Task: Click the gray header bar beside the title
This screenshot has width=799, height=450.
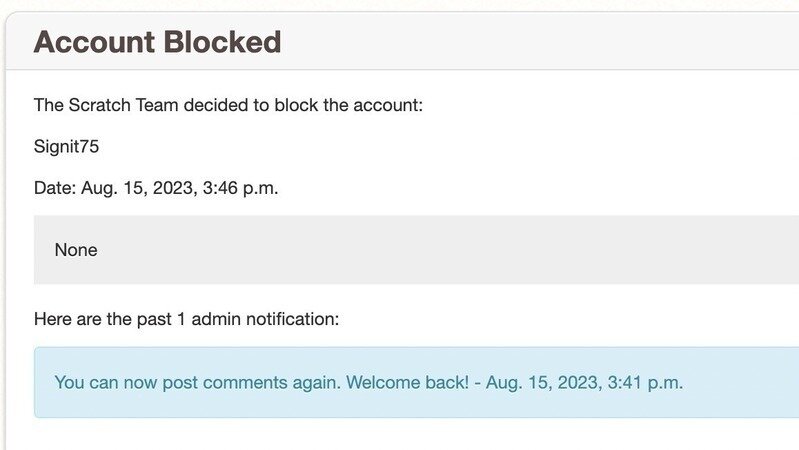Action: (550, 42)
